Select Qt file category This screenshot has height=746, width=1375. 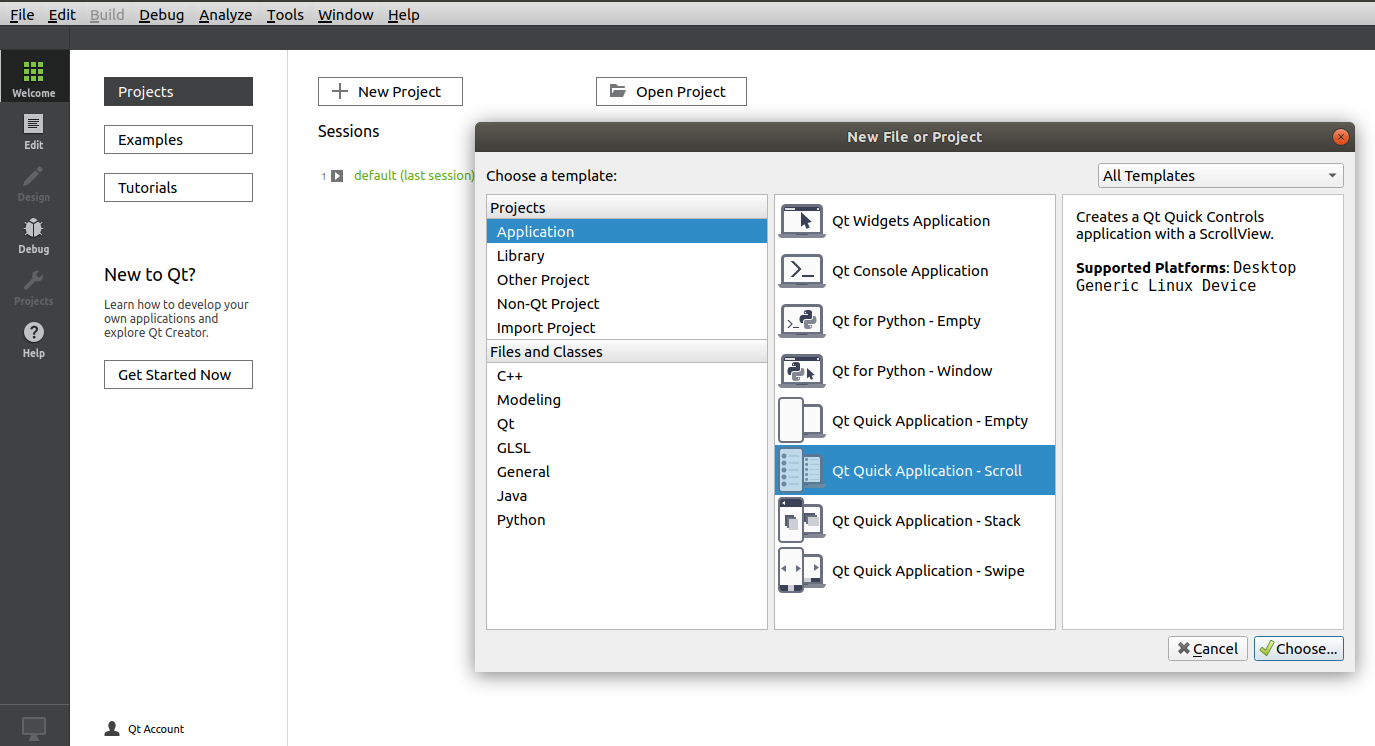point(627,424)
